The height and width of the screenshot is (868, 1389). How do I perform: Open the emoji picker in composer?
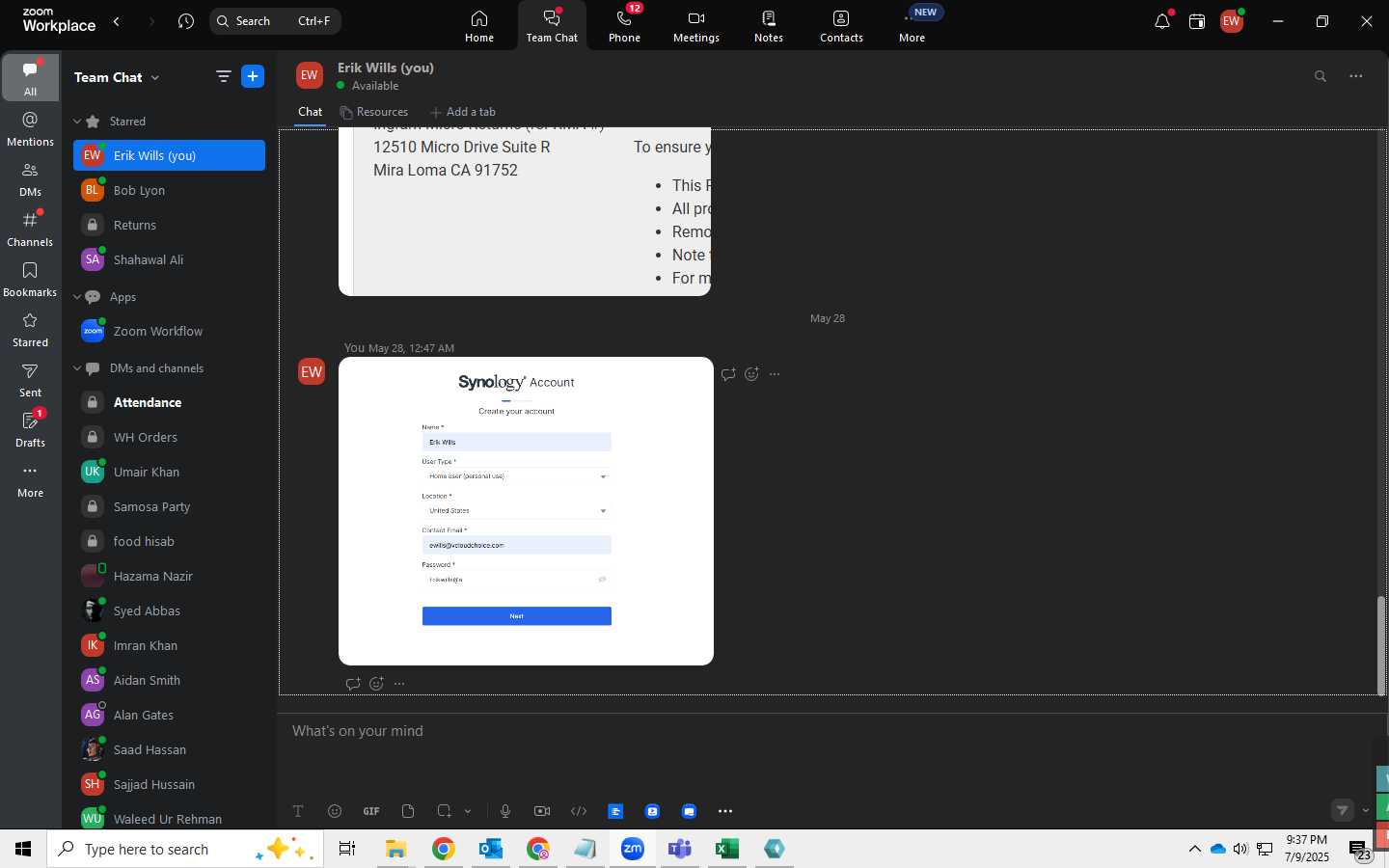pyautogui.click(x=335, y=811)
